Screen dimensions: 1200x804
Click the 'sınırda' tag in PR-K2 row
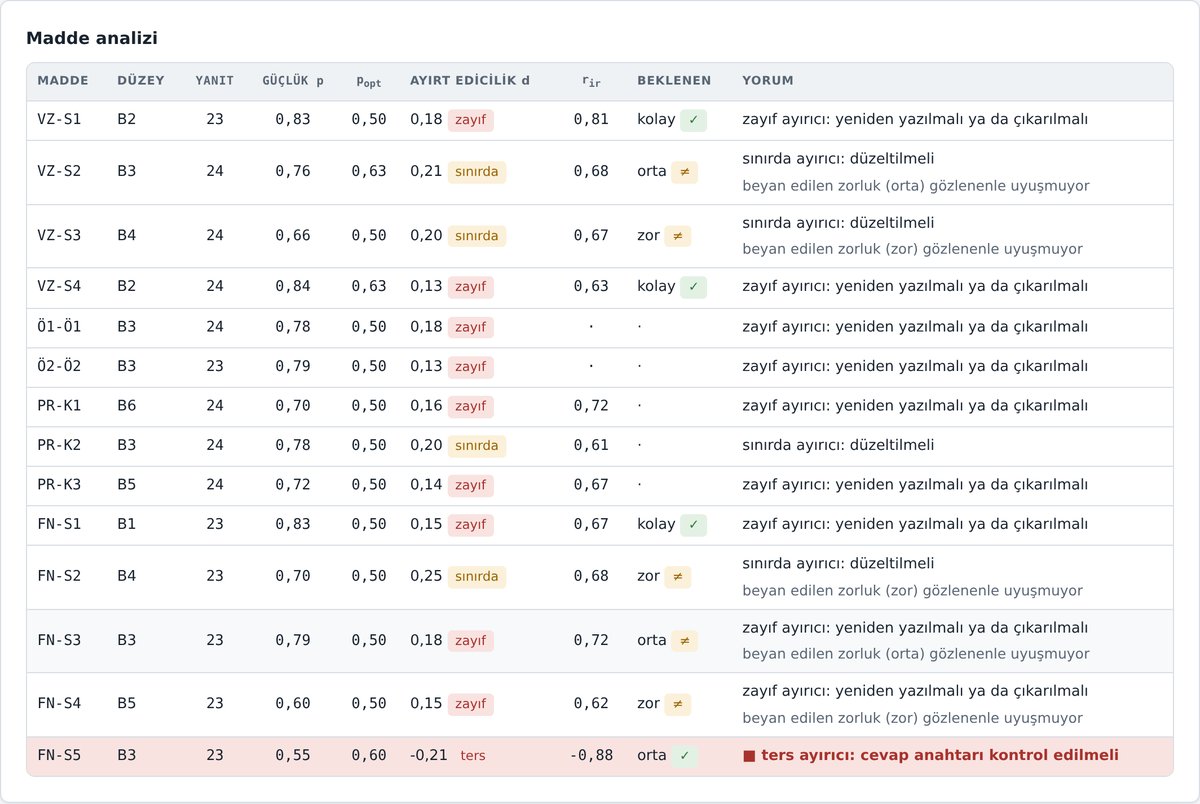pyautogui.click(x=476, y=446)
